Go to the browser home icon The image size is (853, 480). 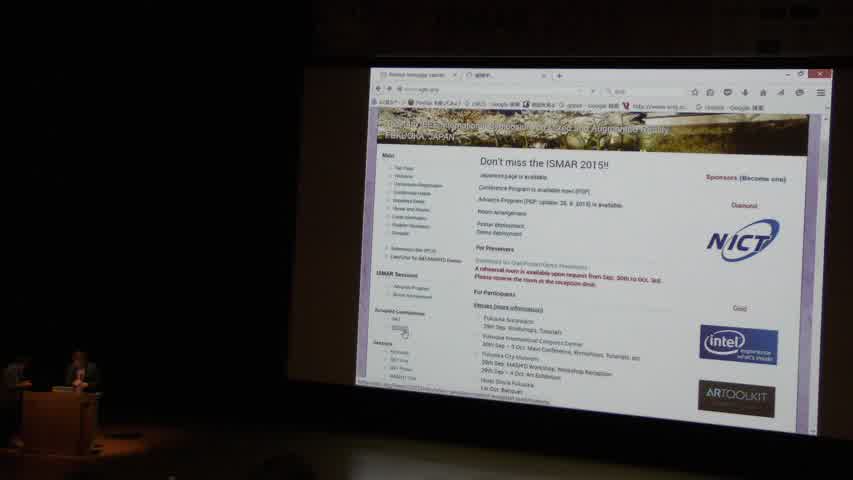(763, 93)
